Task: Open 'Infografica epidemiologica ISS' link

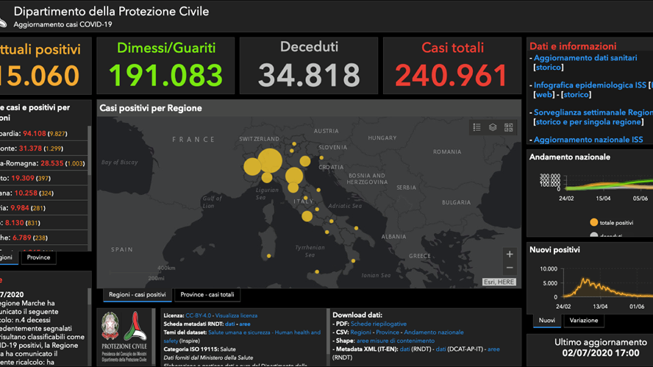Action: click(590, 85)
